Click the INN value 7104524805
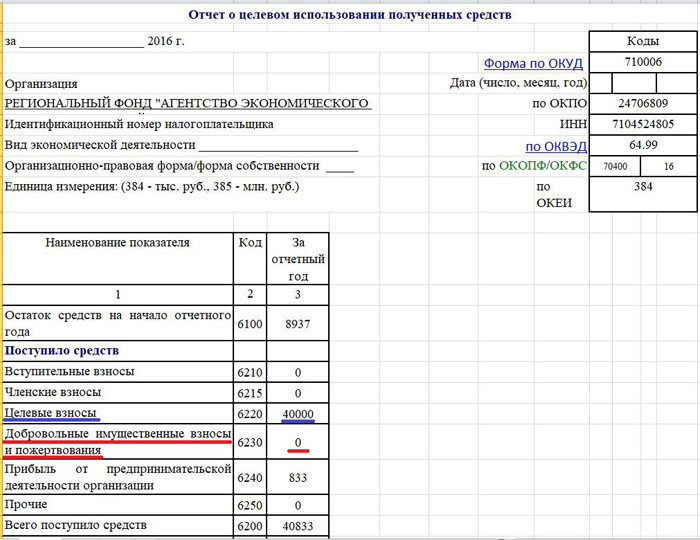The width and height of the screenshot is (700, 540). tap(643, 125)
